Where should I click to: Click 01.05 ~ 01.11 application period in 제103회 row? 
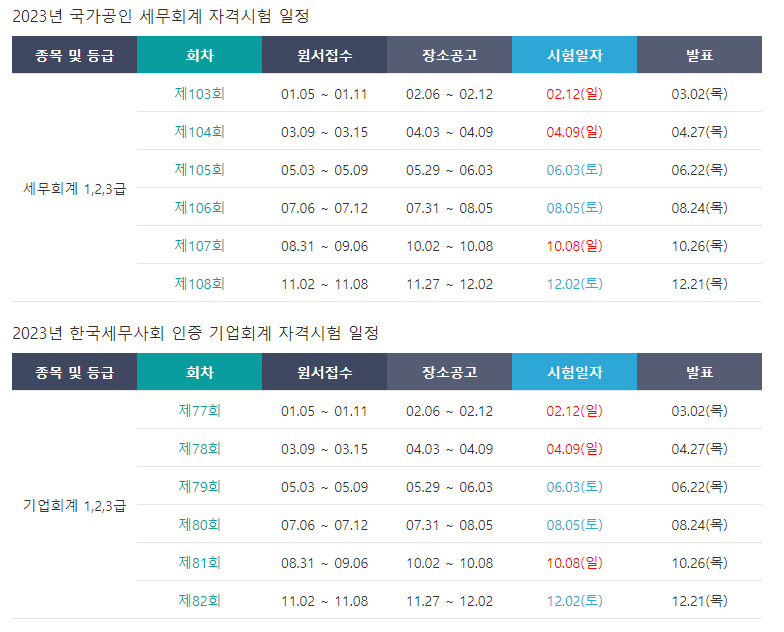click(x=324, y=94)
